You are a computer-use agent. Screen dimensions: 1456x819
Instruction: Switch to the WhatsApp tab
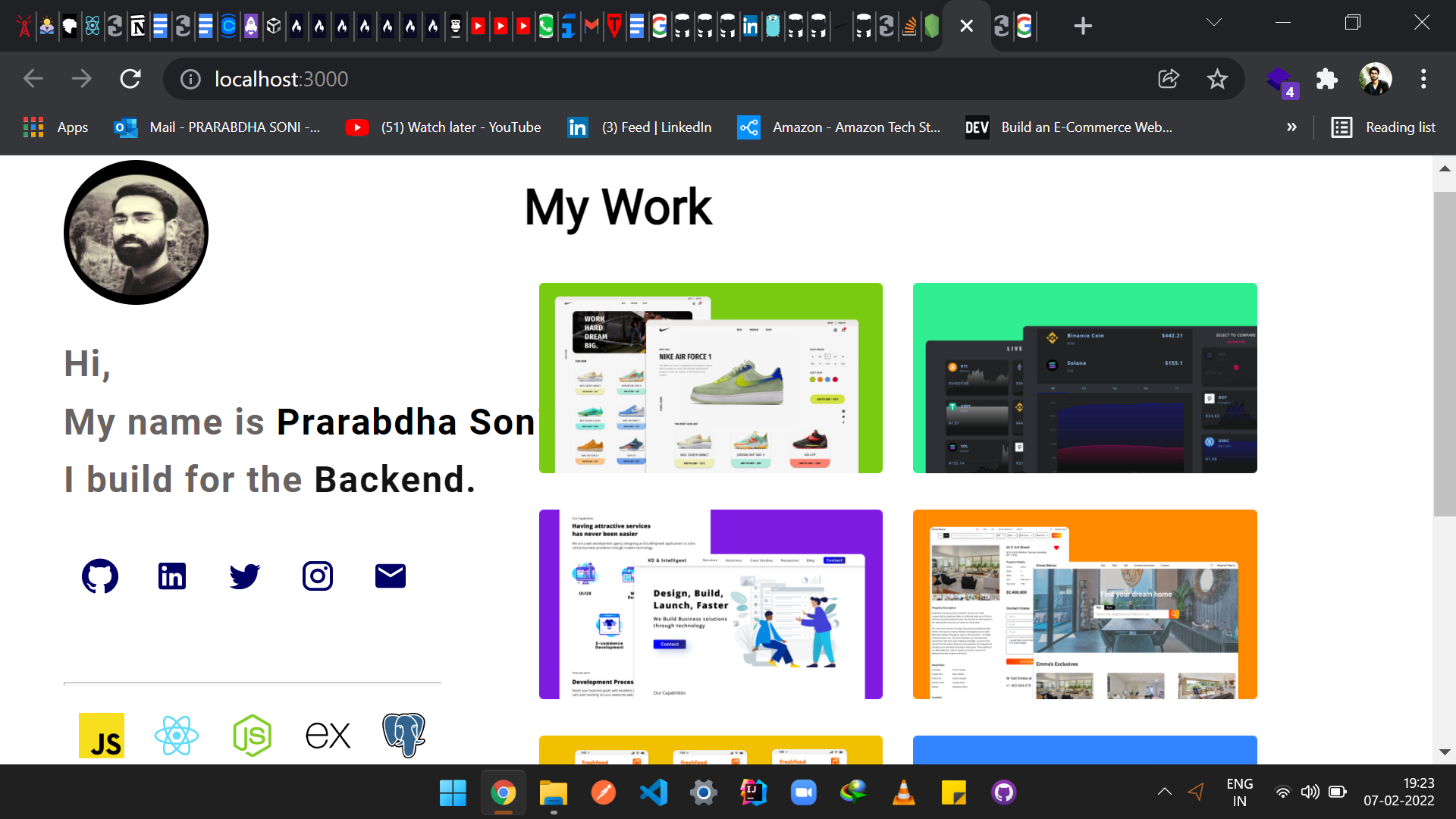[x=546, y=27]
